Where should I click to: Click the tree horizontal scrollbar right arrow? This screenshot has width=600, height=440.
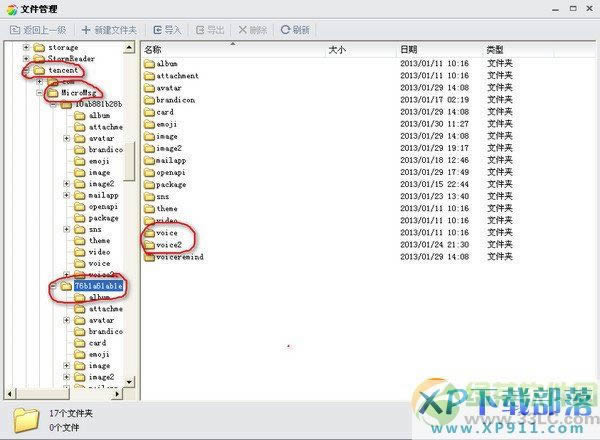pyautogui.click(x=118, y=394)
